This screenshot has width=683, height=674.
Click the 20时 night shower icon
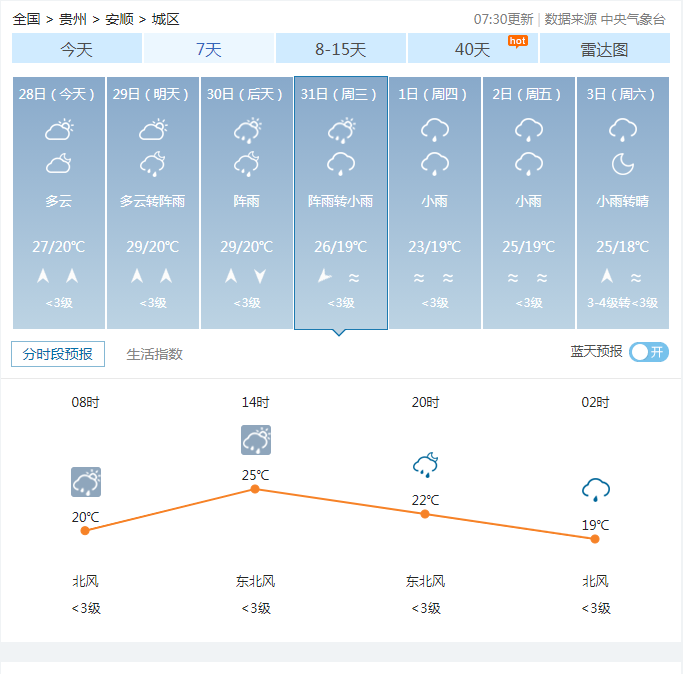tap(426, 465)
